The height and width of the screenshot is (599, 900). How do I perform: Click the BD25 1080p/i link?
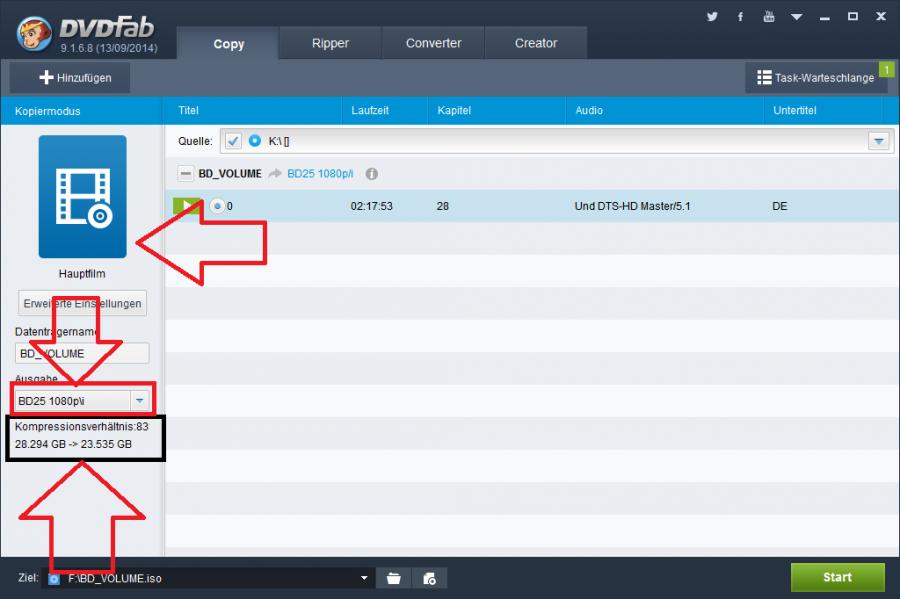(x=320, y=174)
